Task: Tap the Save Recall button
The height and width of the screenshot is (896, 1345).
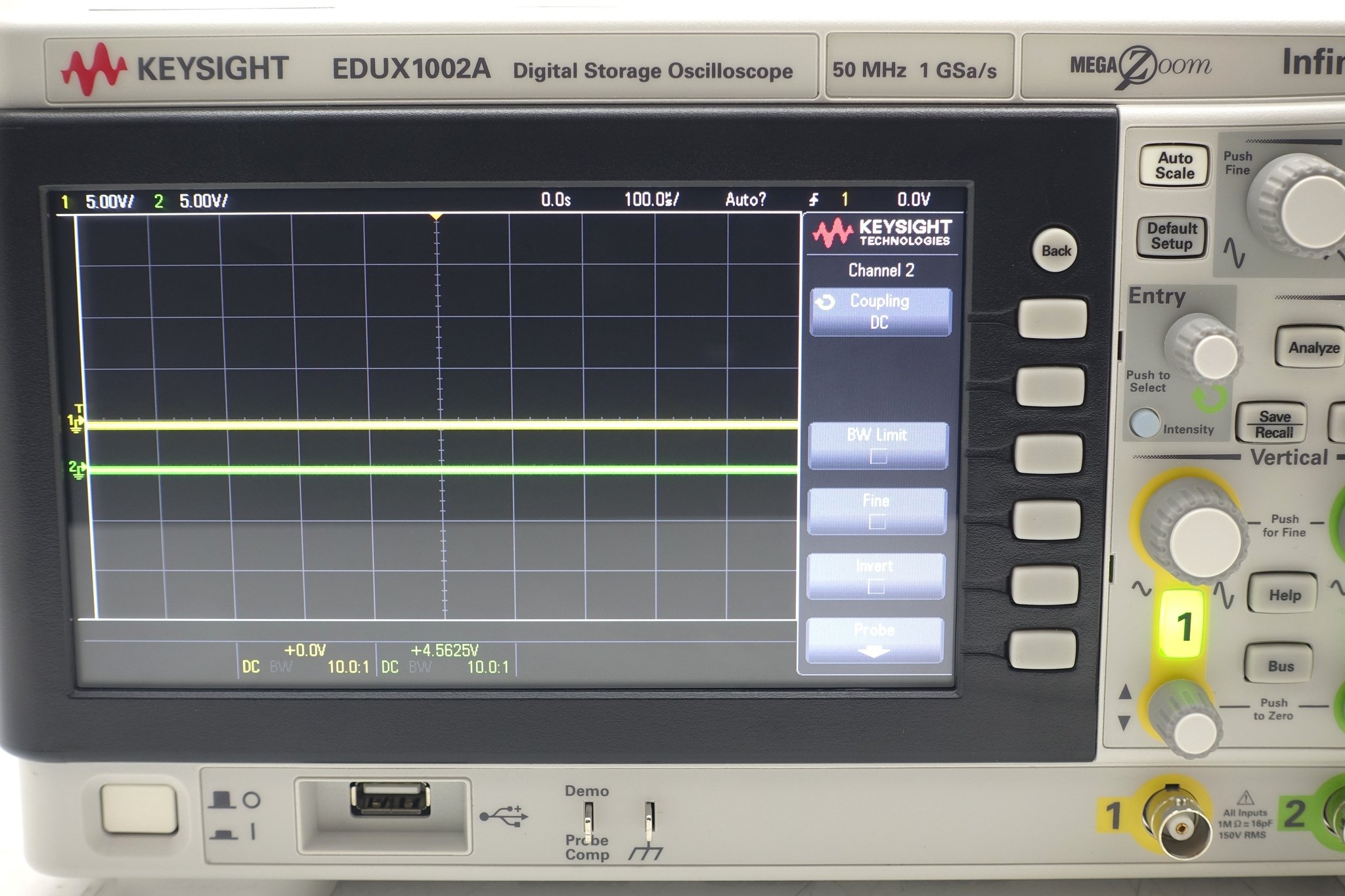Action: point(1273,424)
